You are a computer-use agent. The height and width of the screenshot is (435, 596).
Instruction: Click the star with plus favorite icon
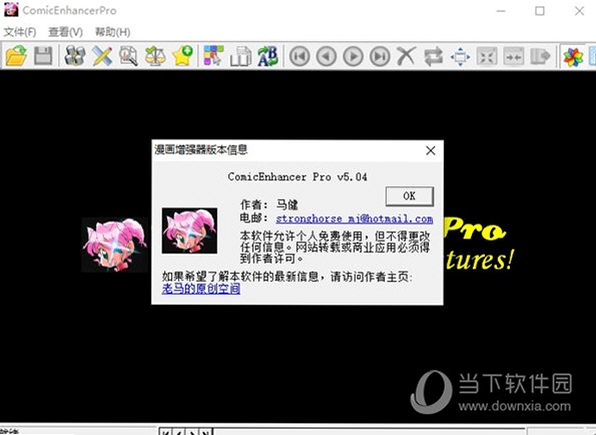(182, 56)
